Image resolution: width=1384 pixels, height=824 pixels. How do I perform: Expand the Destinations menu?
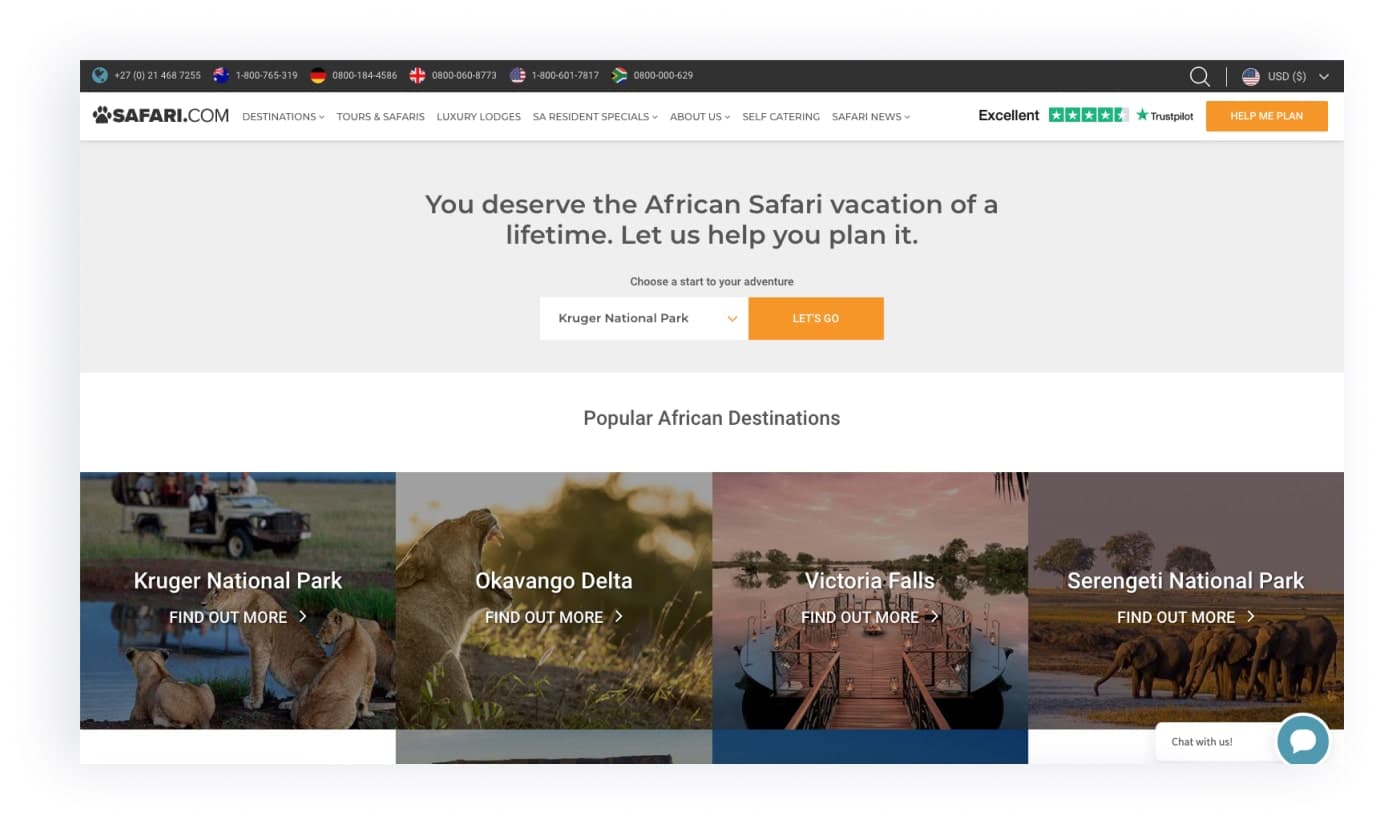[x=283, y=117]
